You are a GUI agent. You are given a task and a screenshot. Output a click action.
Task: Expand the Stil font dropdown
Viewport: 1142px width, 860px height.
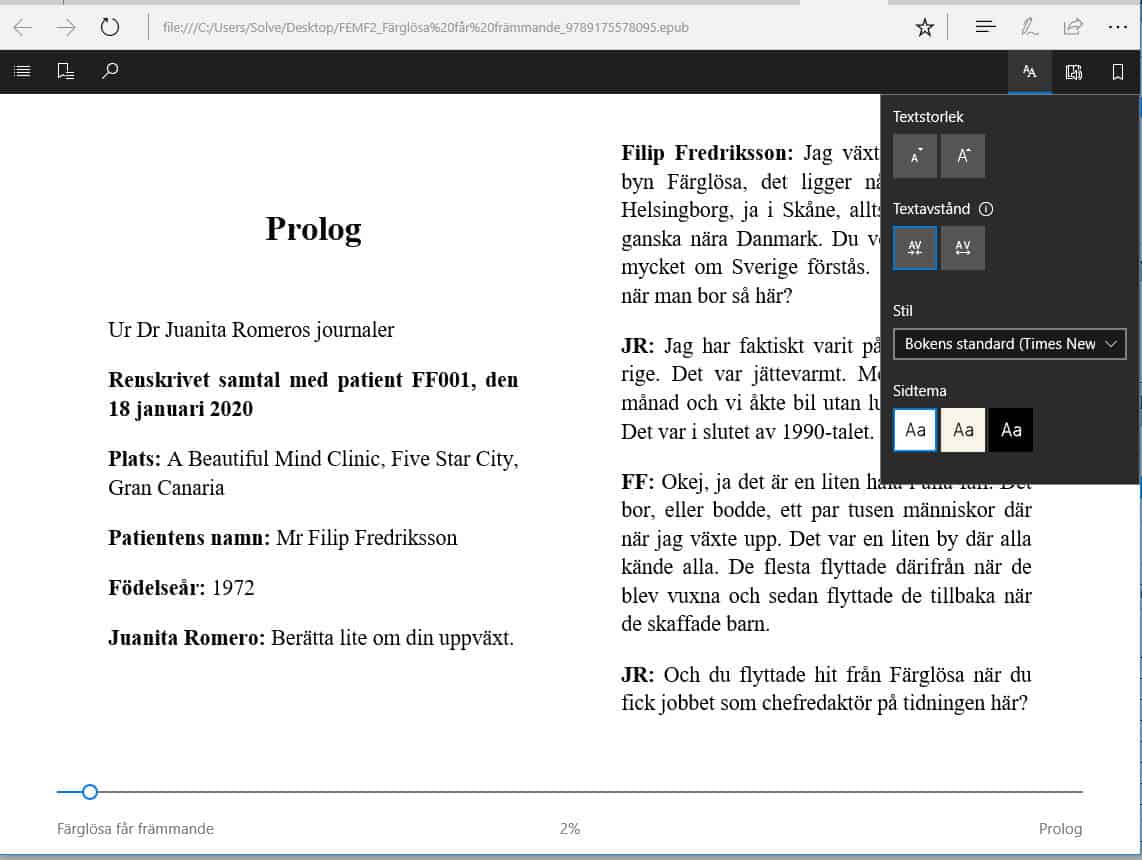tap(1009, 344)
